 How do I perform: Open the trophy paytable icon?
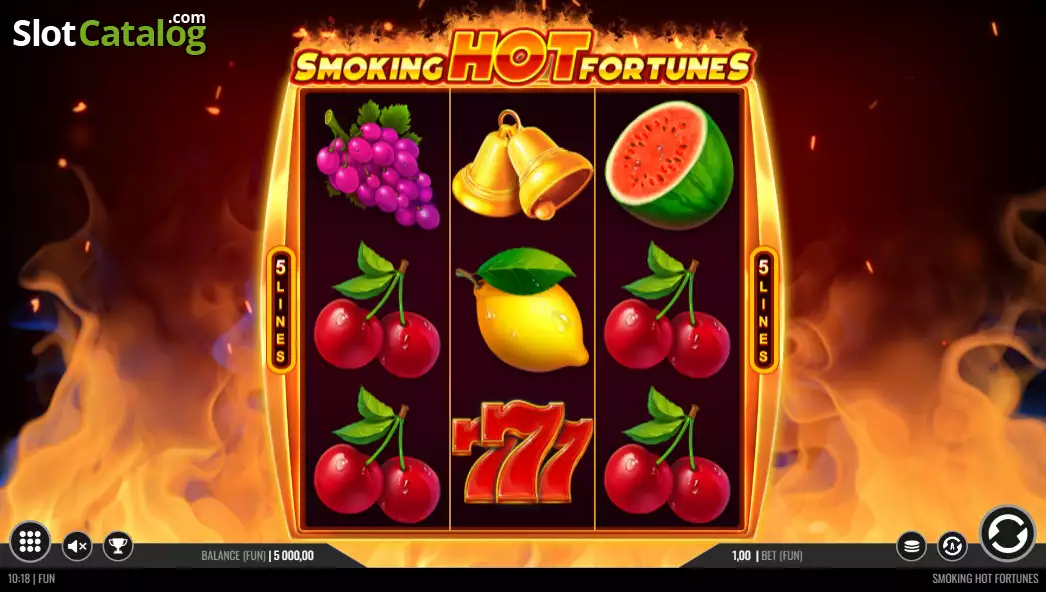tap(118, 547)
